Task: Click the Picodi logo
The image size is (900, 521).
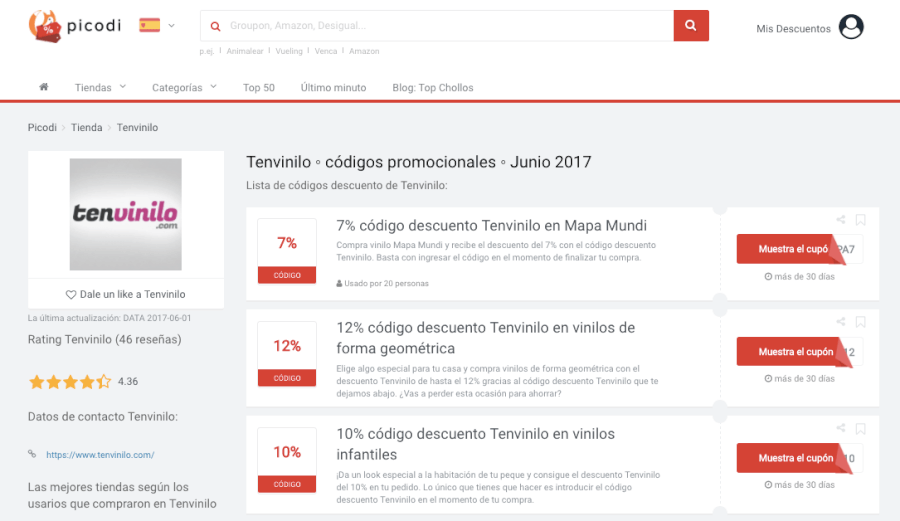Action: (x=75, y=26)
